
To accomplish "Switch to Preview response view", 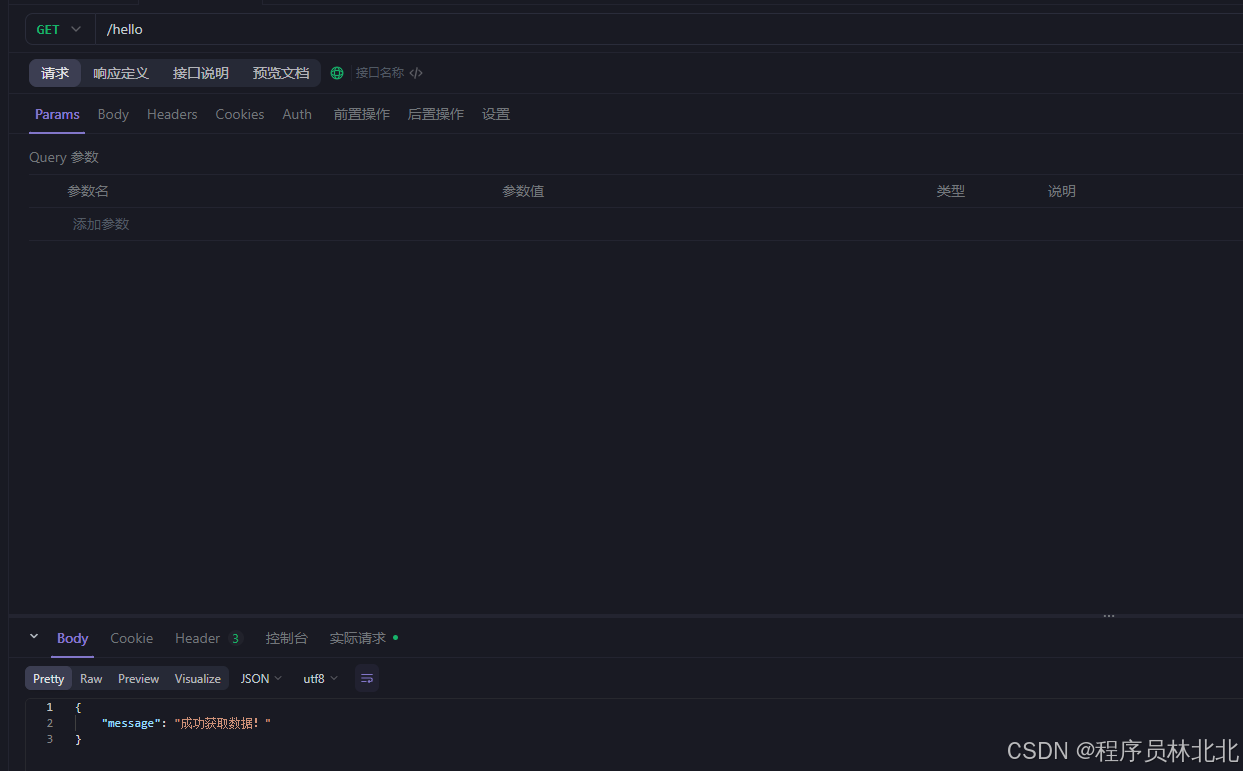I will pyautogui.click(x=139, y=679).
